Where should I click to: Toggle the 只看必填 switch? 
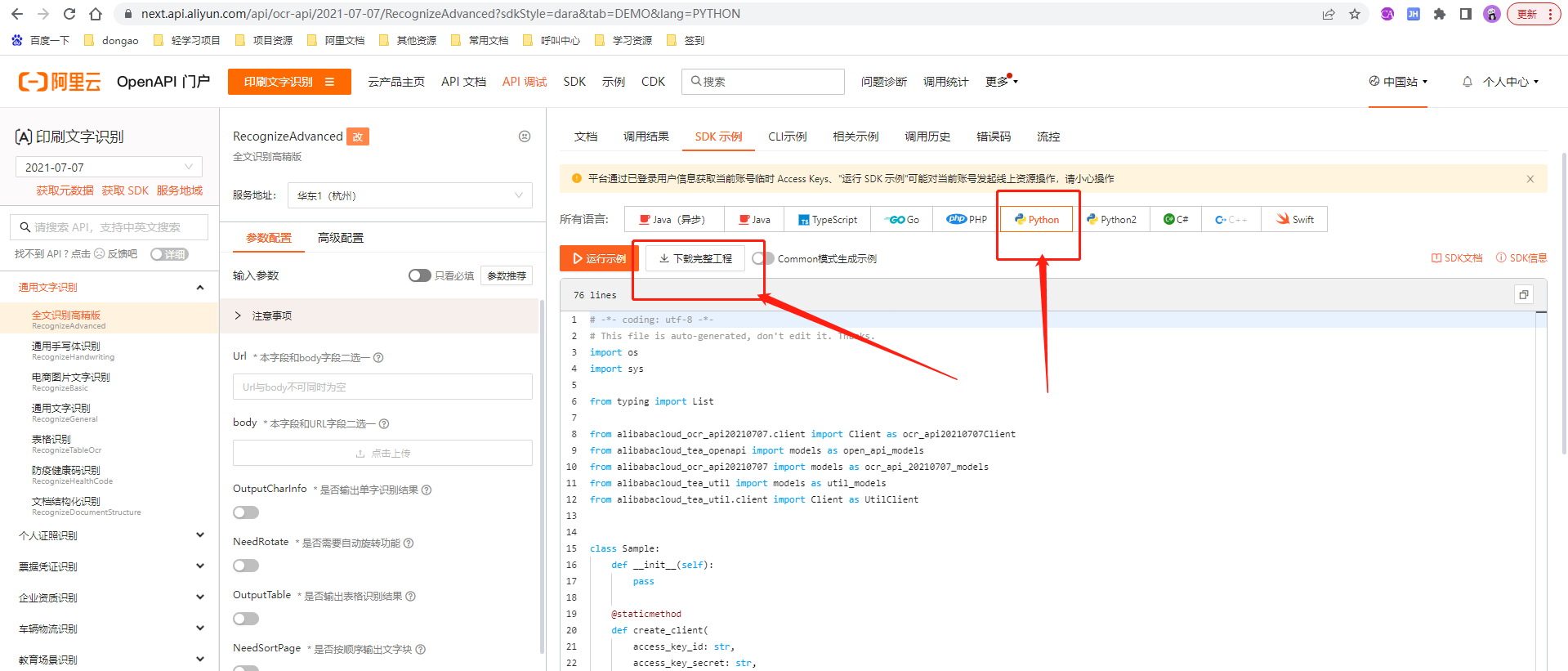tap(419, 275)
